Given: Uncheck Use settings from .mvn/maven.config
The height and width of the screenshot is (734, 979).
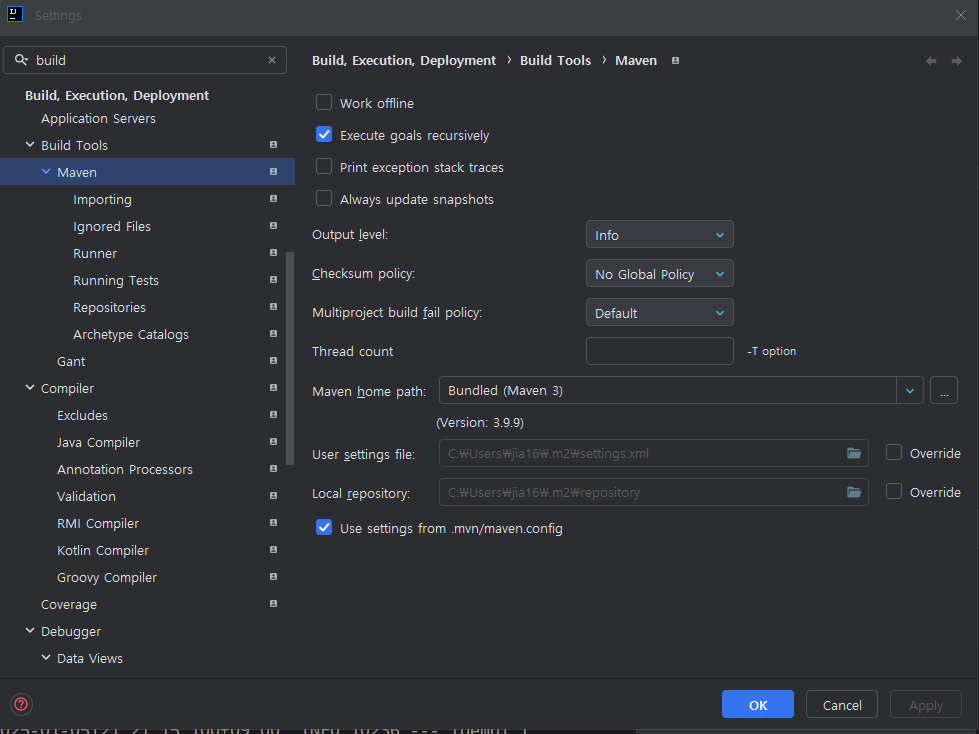Looking at the screenshot, I should tap(324, 527).
